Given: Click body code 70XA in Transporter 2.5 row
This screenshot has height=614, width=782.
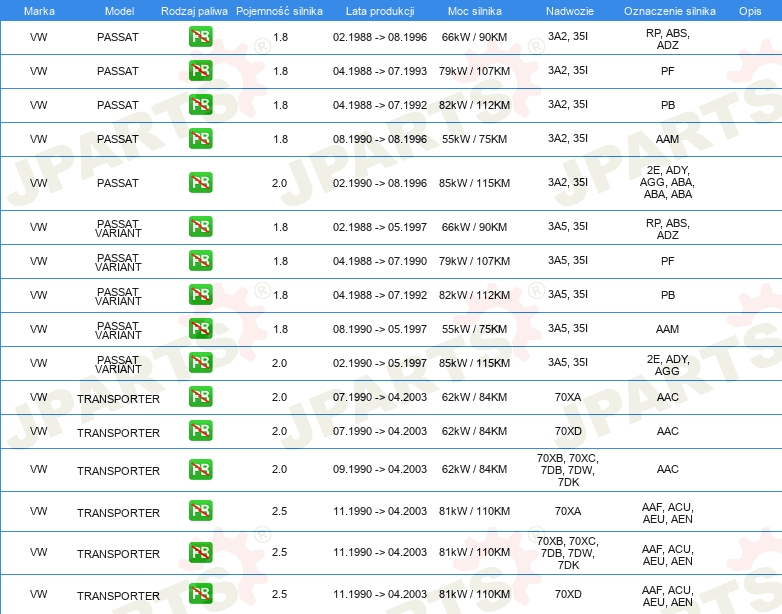Looking at the screenshot, I should (568, 511).
